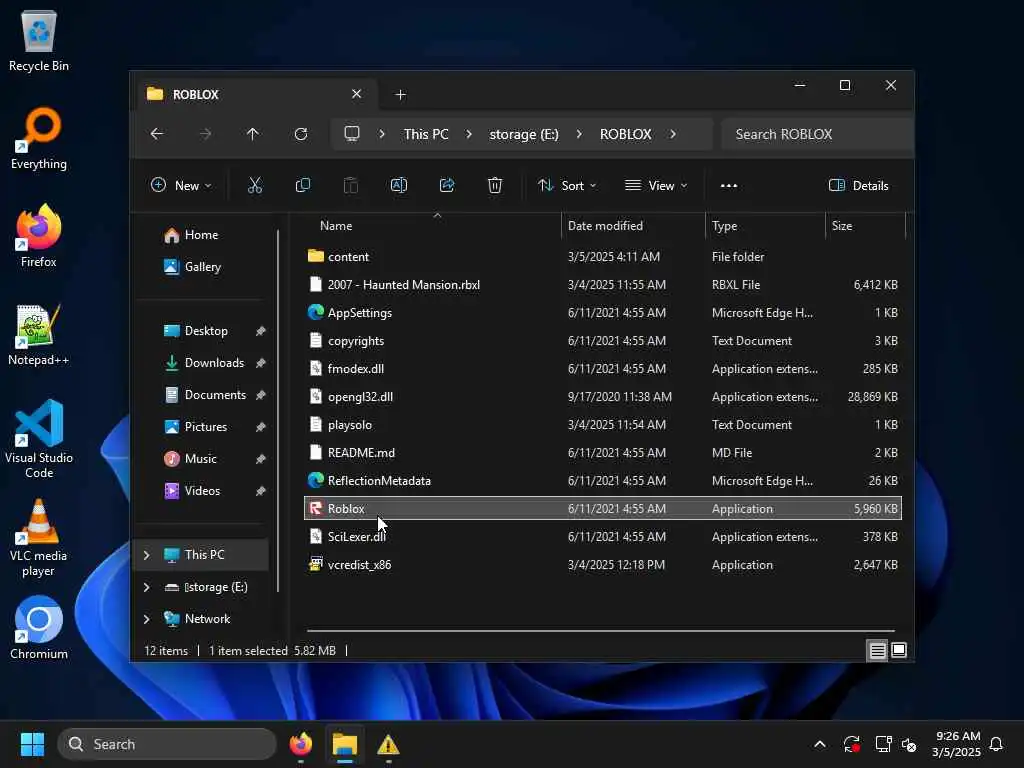Refresh the ROBLOX folder view

tap(301, 134)
